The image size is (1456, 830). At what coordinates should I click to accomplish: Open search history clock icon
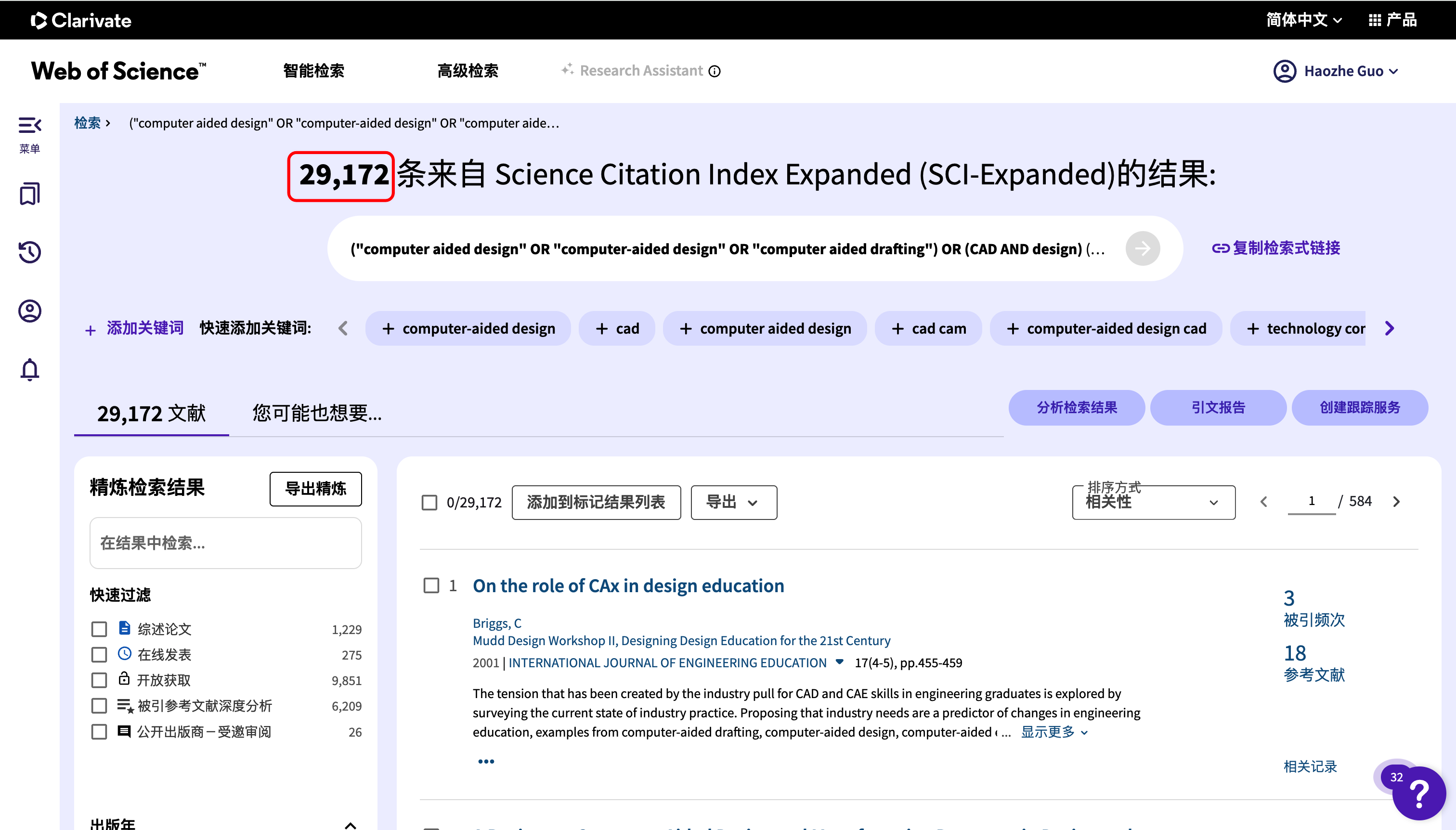point(30,252)
